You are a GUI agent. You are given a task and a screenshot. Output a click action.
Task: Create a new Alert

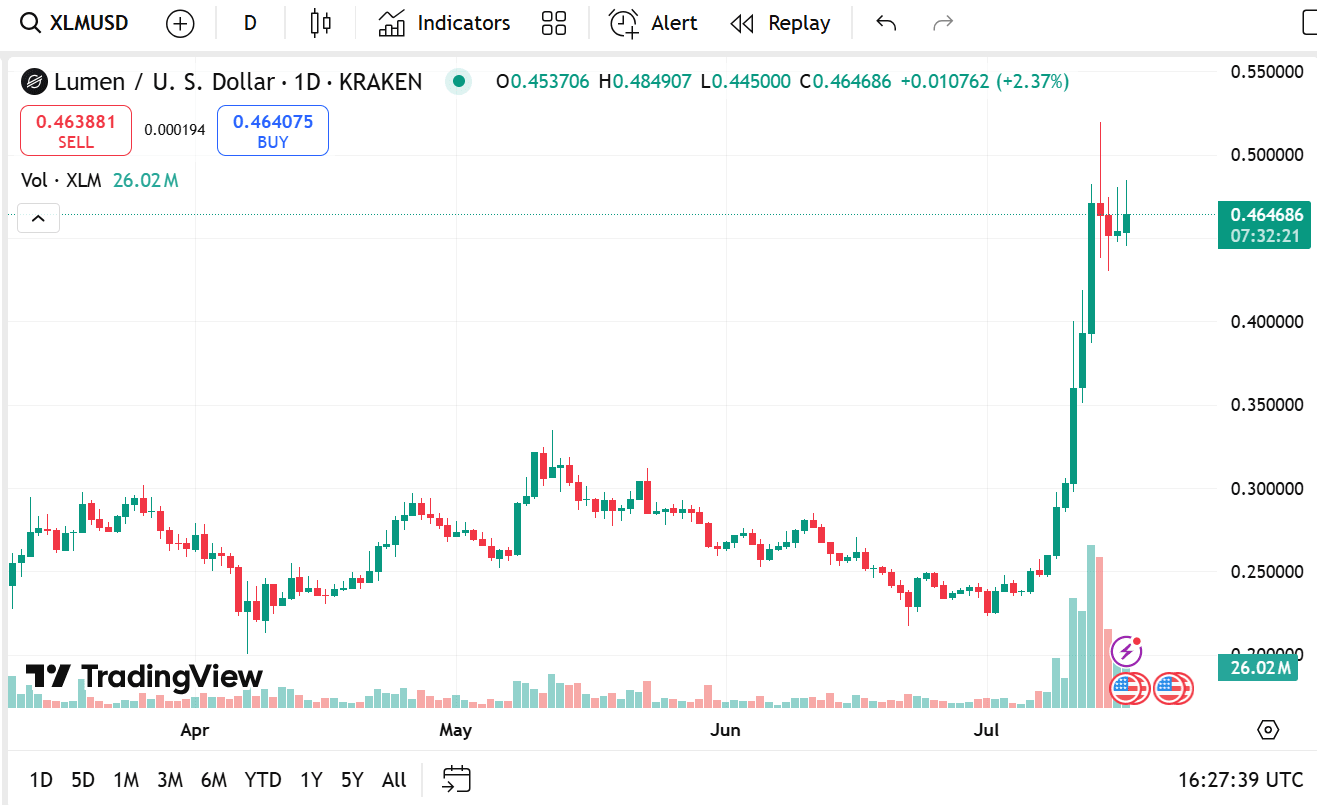pos(653,23)
